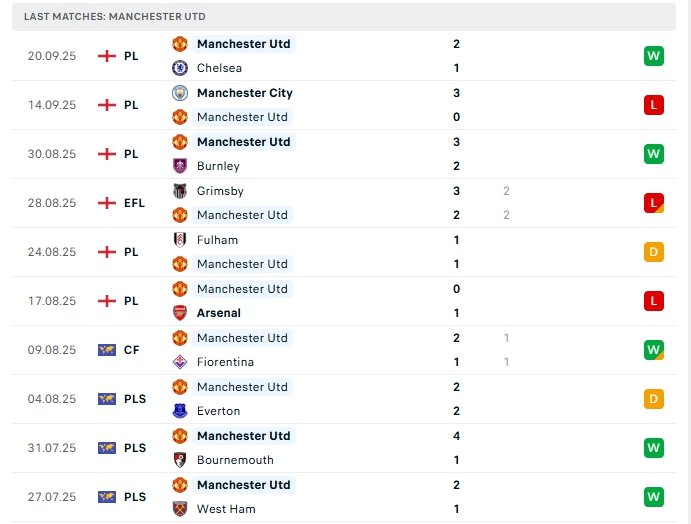691x524 pixels.
Task: Click the Everton club crest icon
Action: (180, 411)
